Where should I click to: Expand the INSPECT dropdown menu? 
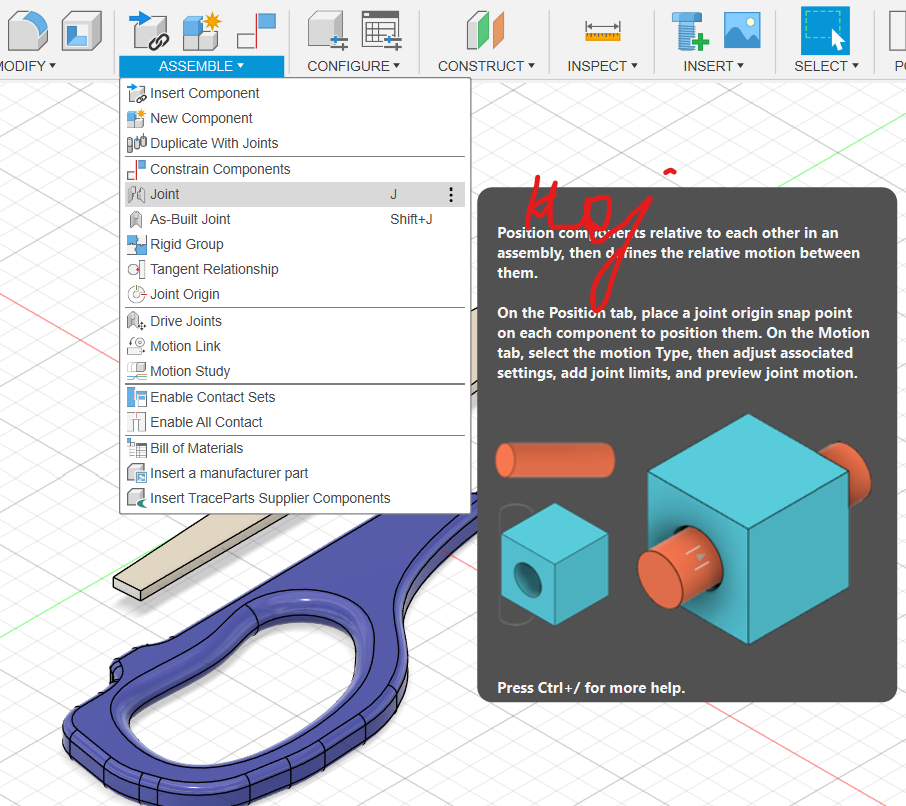[x=603, y=66]
